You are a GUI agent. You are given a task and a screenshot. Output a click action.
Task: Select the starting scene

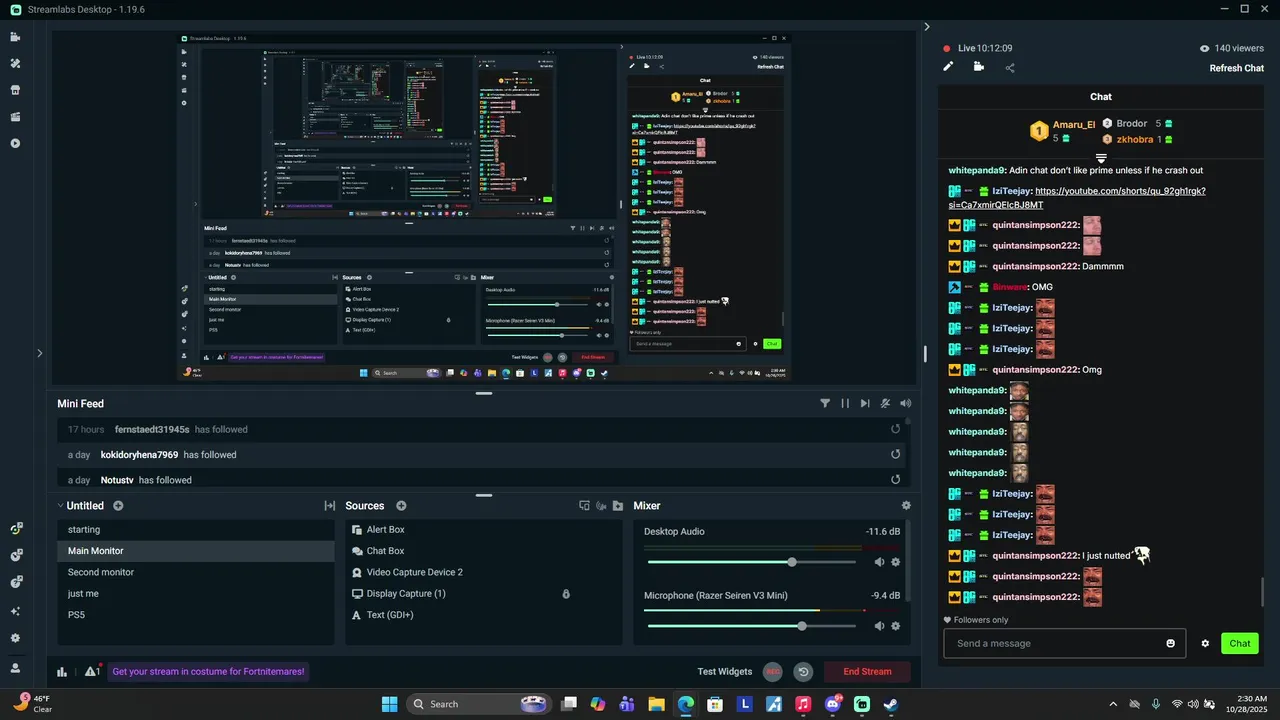pos(196,530)
